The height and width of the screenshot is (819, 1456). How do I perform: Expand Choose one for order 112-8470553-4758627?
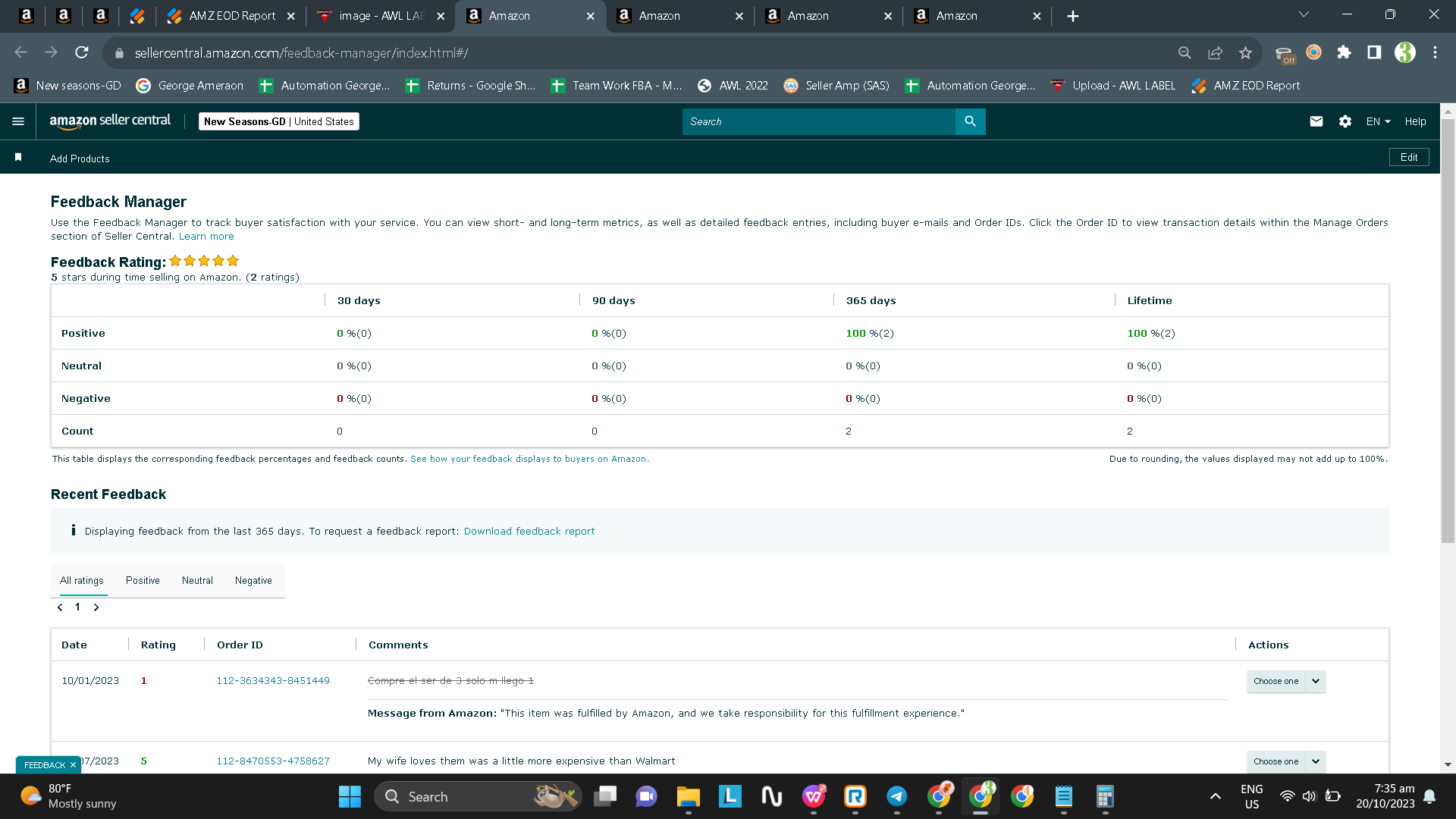(x=1286, y=761)
